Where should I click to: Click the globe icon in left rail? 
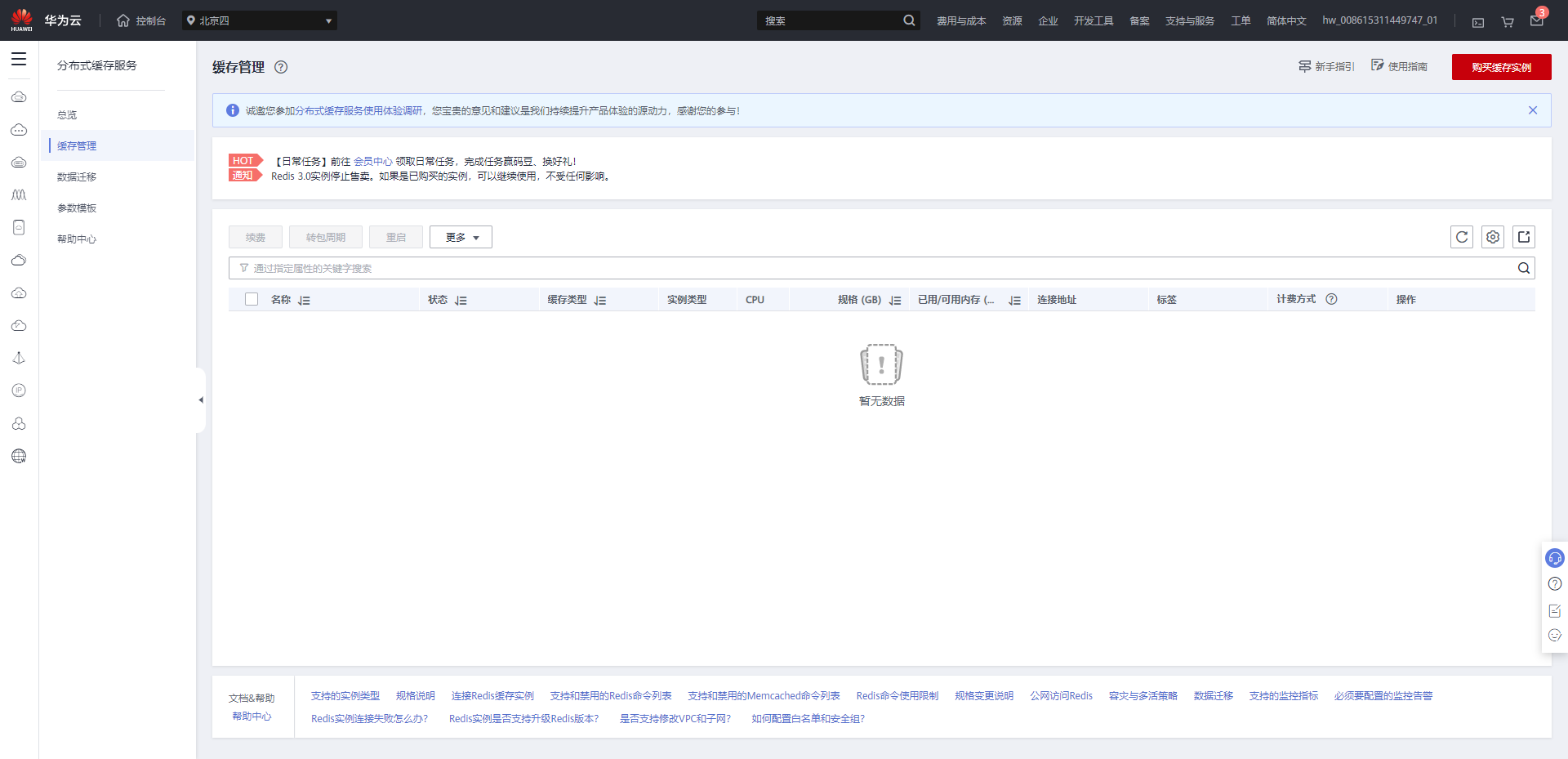(19, 456)
